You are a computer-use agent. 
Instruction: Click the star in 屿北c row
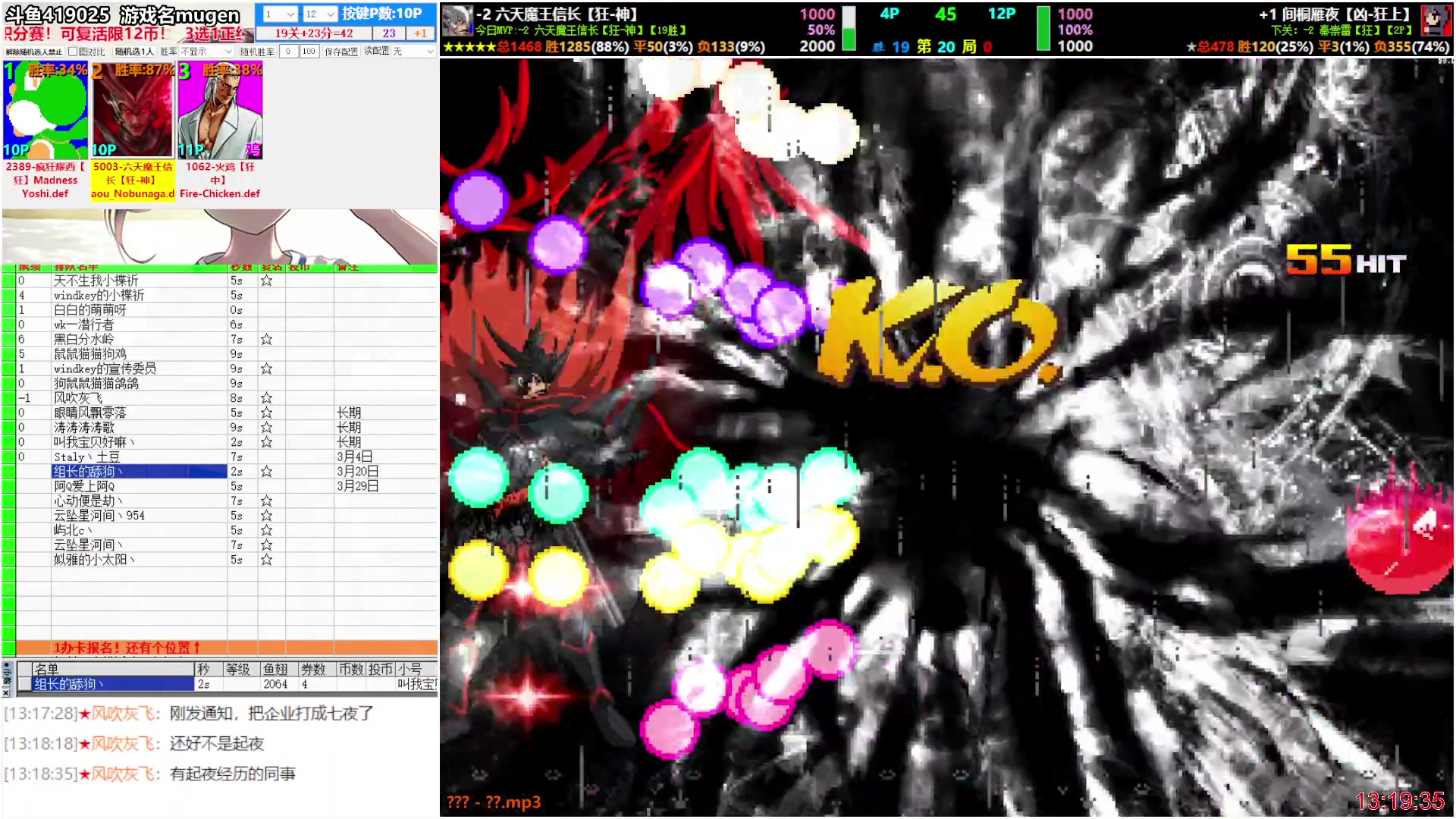pos(266,531)
